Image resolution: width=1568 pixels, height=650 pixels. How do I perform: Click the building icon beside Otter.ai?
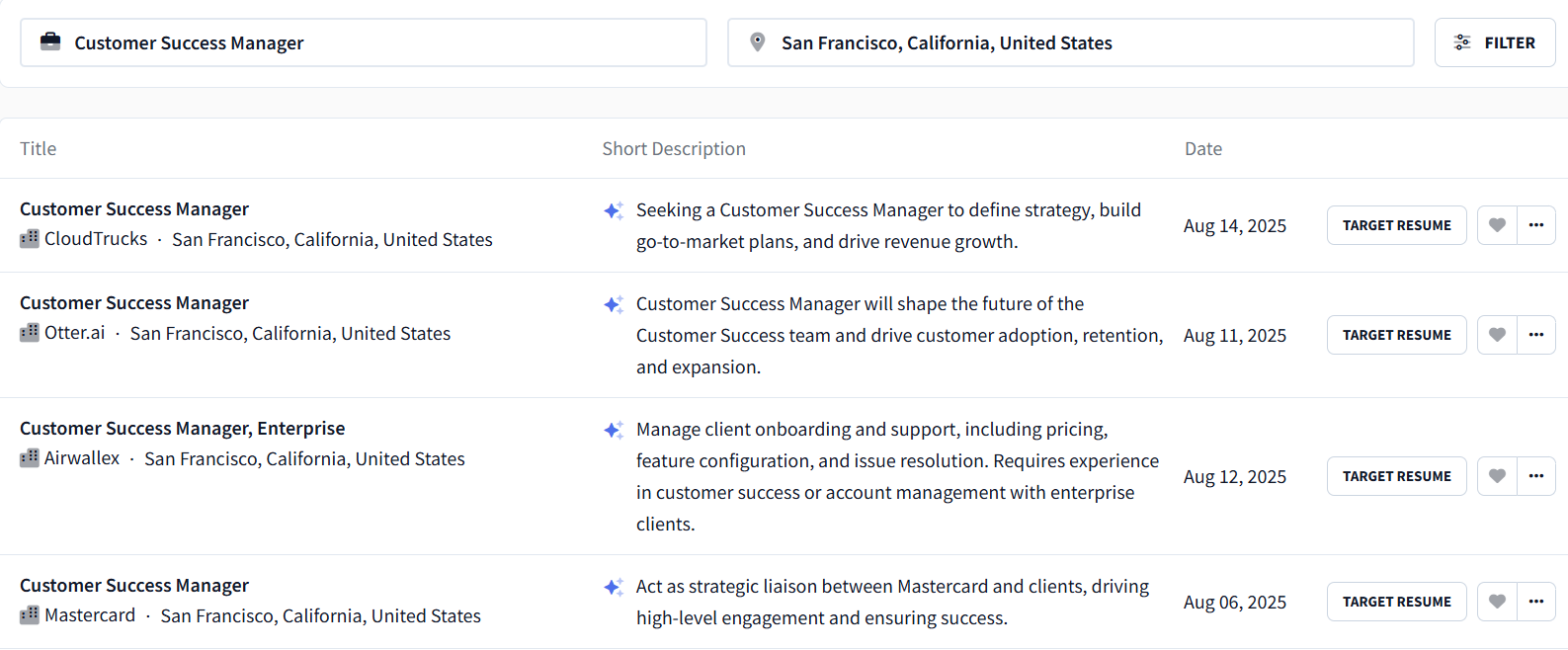(30, 333)
